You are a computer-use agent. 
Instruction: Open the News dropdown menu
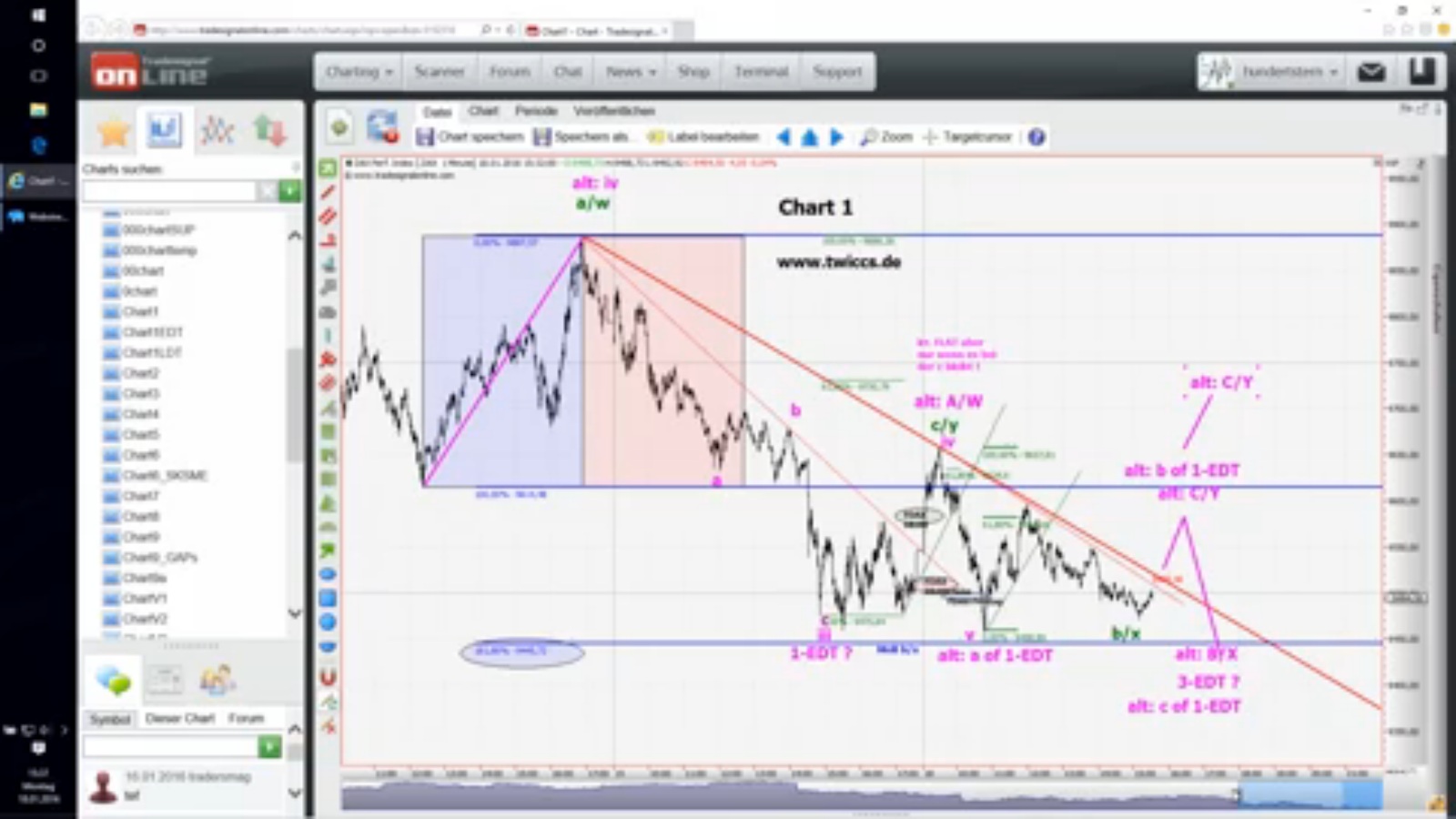[628, 71]
